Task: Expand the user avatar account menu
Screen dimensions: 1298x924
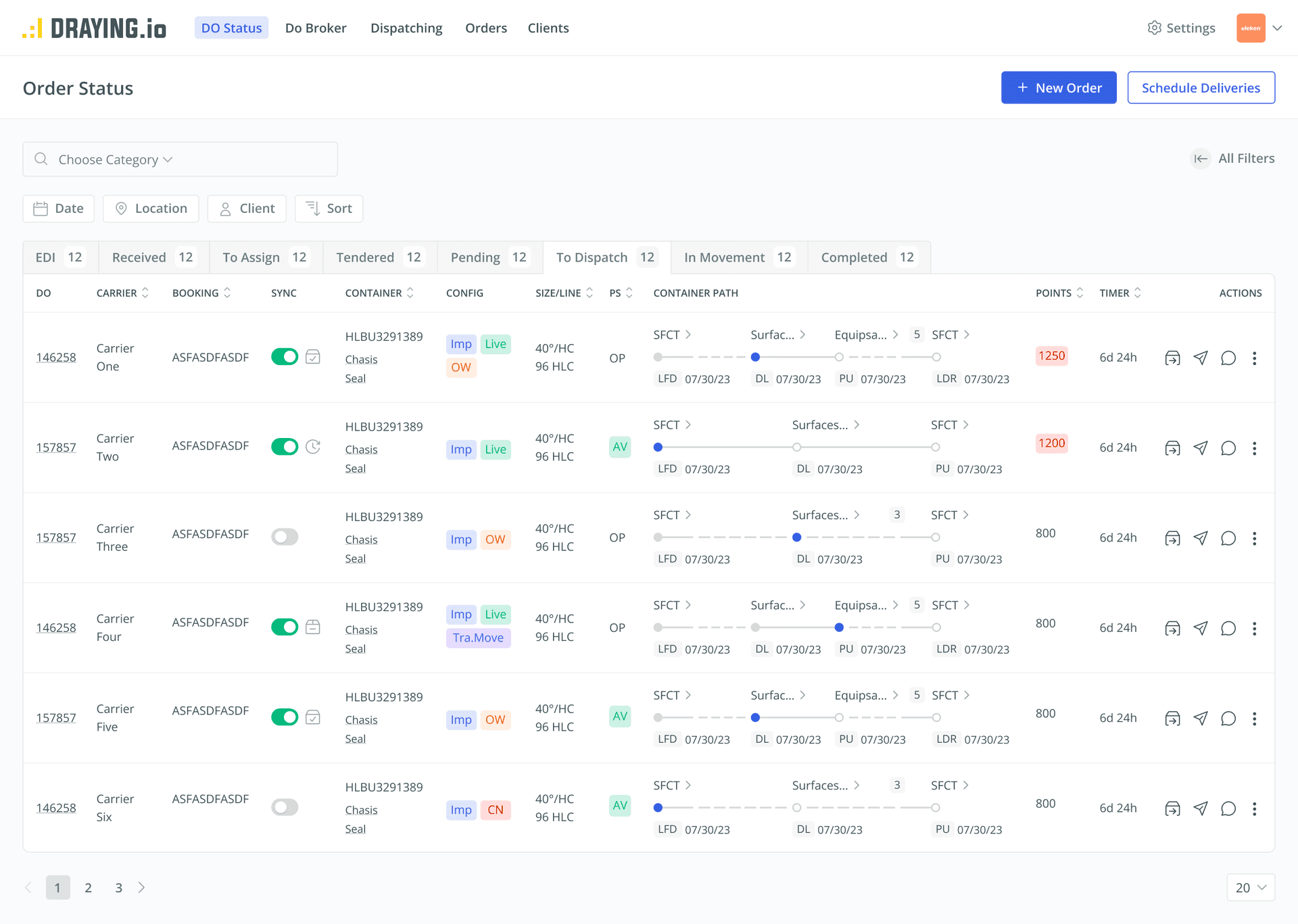Action: [1277, 28]
